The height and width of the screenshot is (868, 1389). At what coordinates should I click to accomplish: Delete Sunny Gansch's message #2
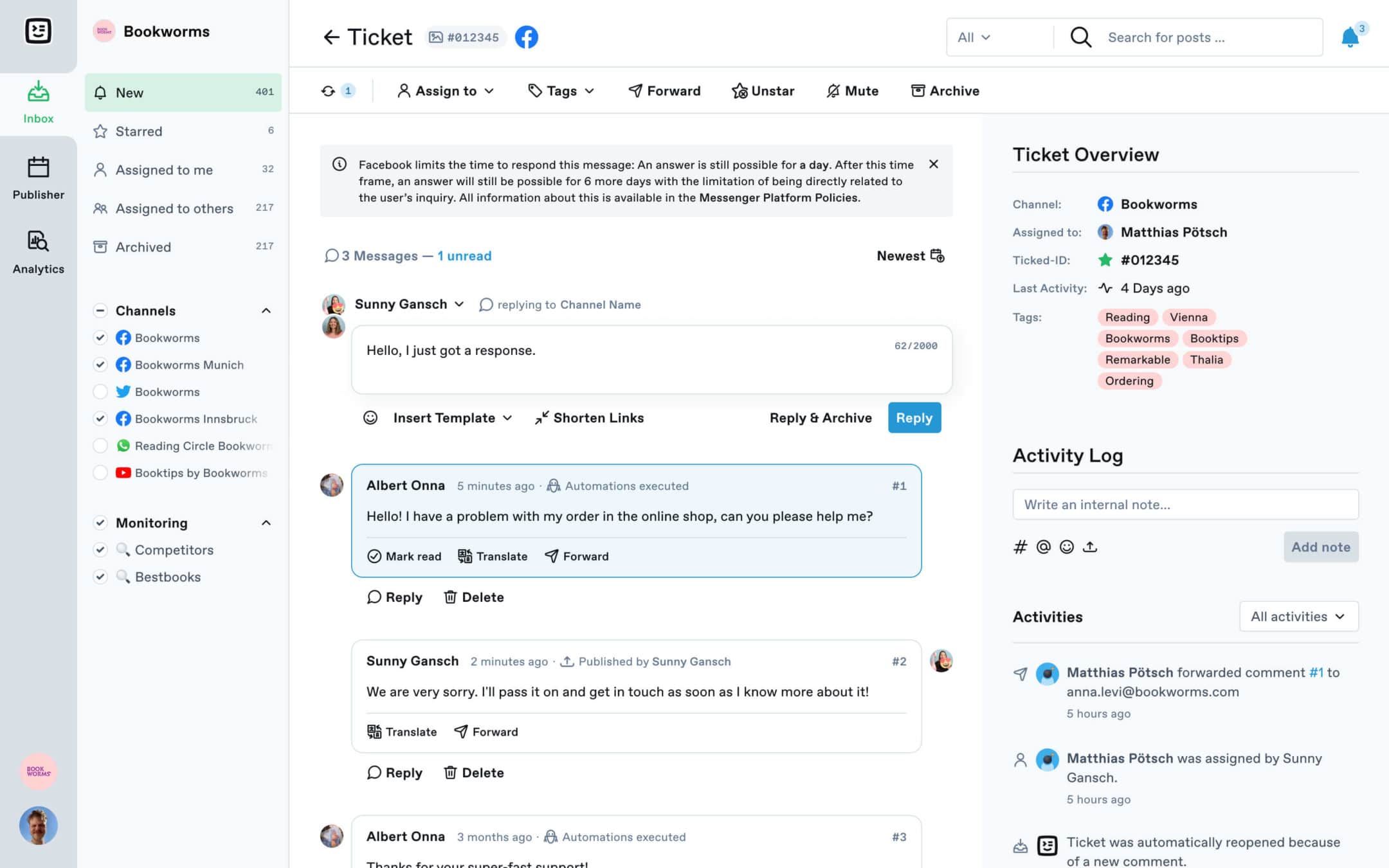474,773
